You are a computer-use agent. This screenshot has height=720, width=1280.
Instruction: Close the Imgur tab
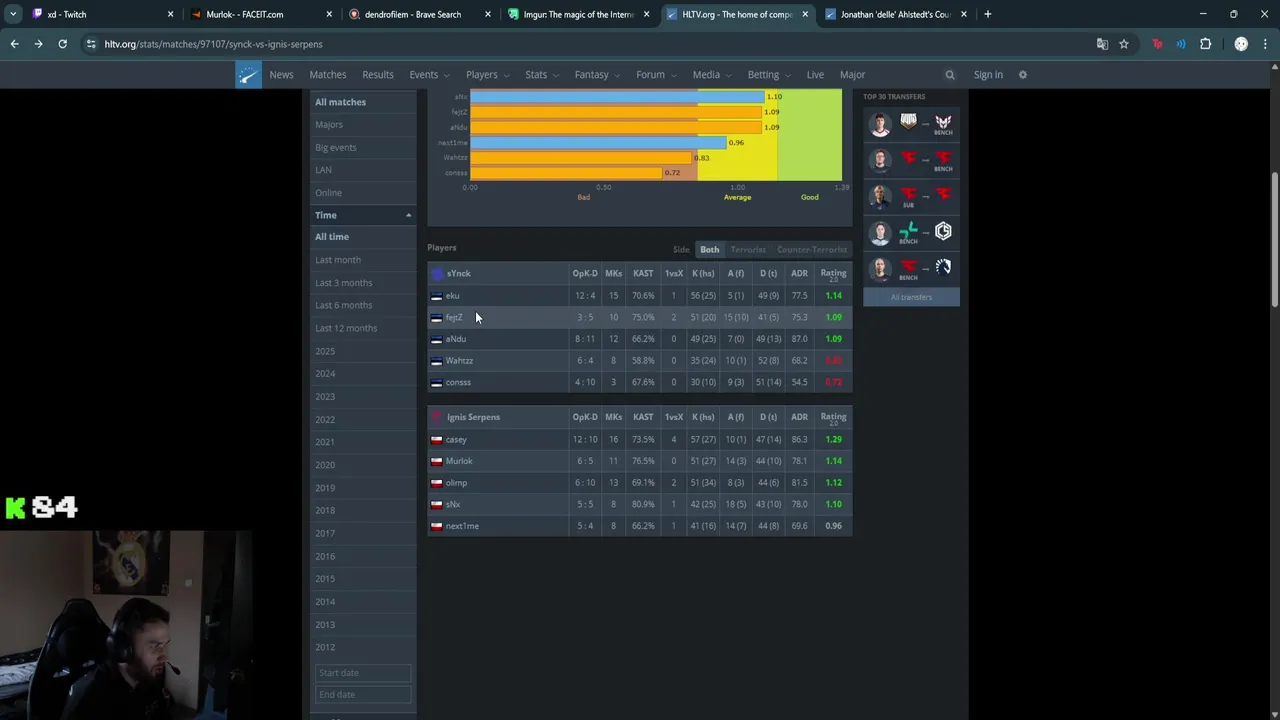(x=647, y=14)
